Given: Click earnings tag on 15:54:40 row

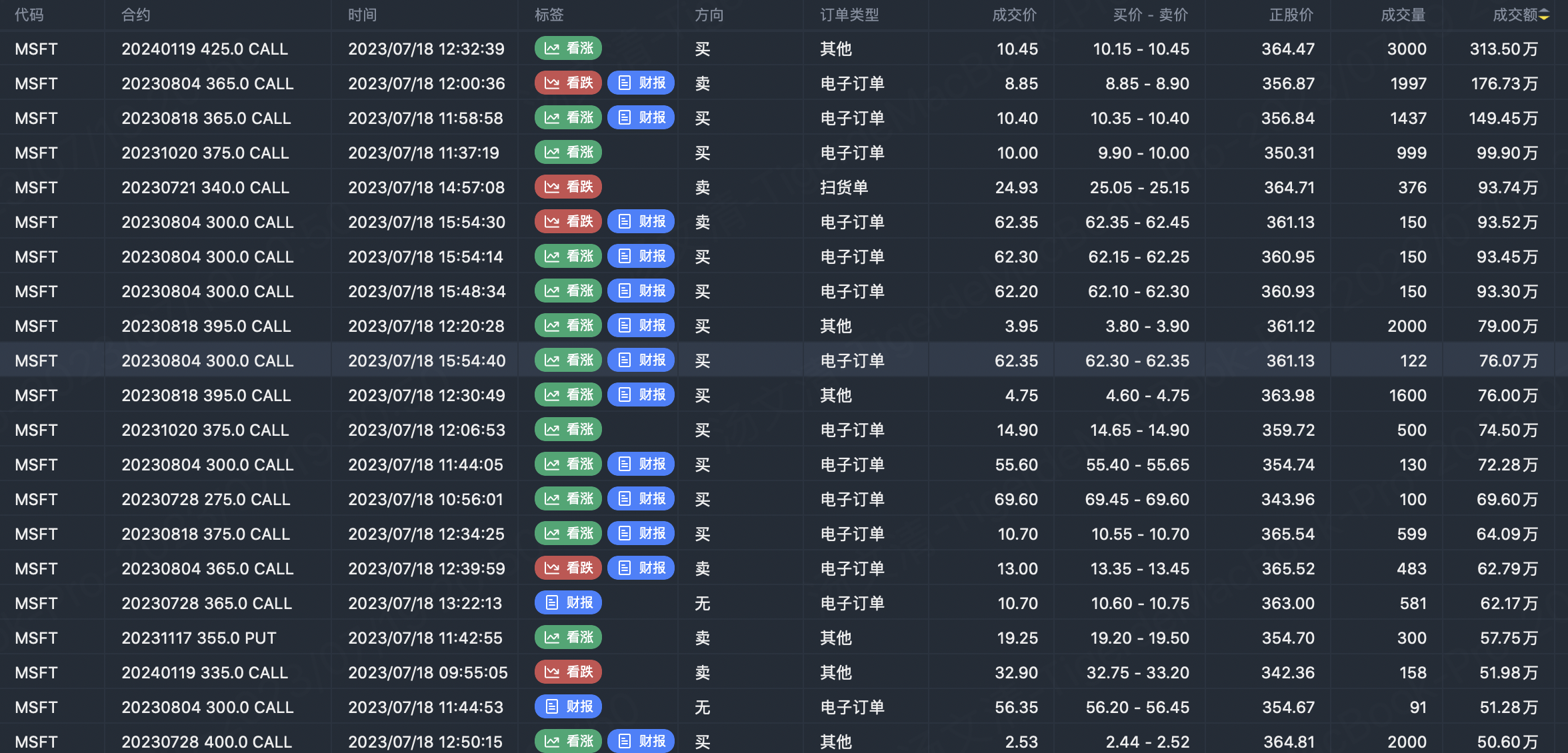Looking at the screenshot, I should 641,361.
